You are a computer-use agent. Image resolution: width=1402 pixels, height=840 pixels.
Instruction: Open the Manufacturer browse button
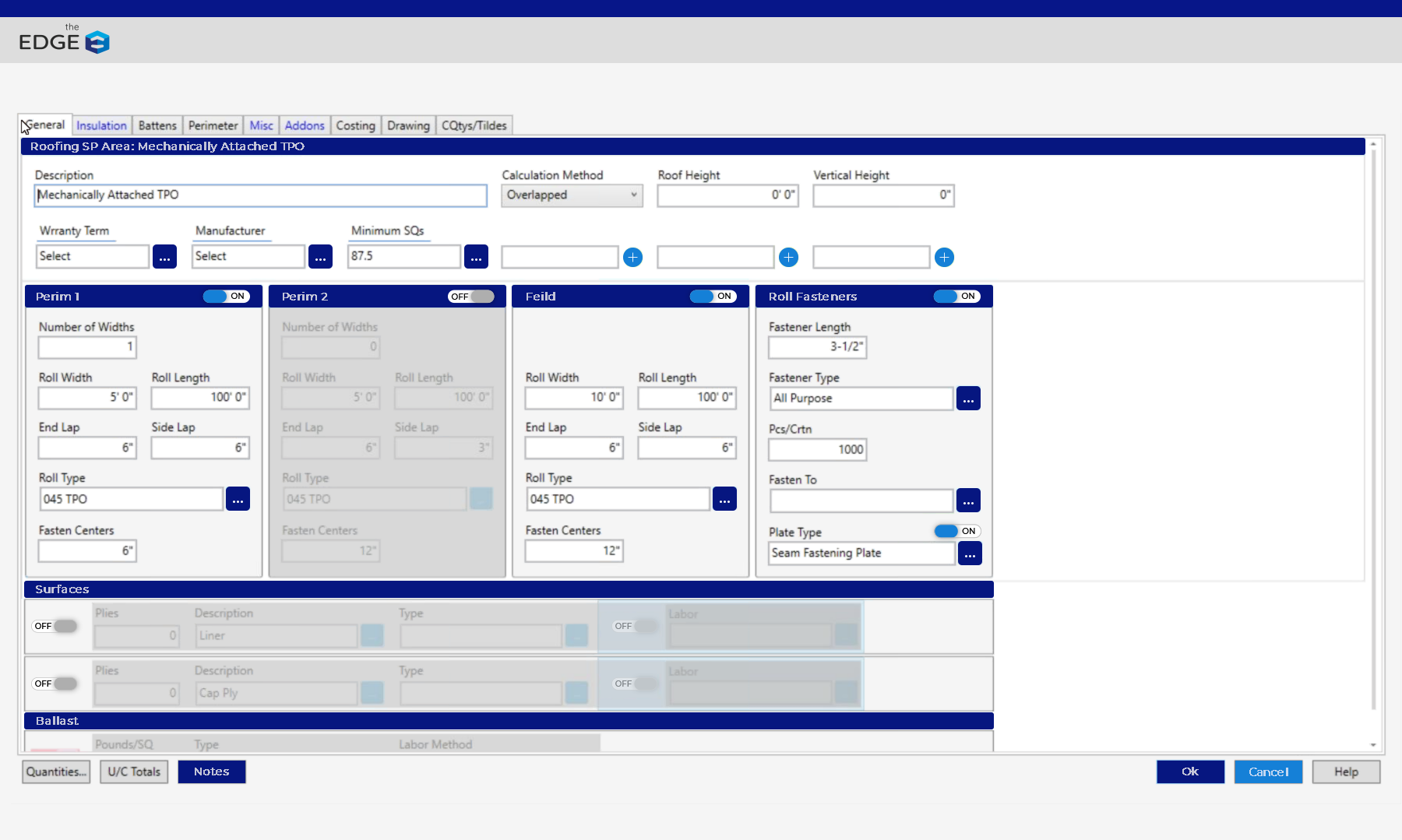point(320,257)
